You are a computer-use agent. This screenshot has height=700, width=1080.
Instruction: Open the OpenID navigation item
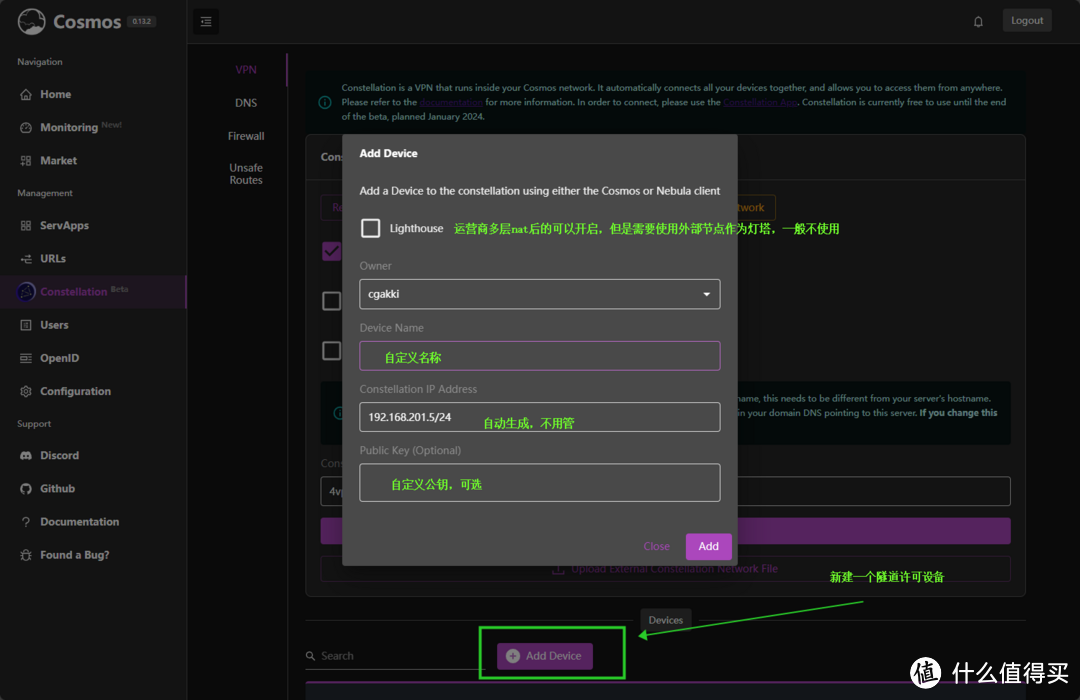click(93, 358)
